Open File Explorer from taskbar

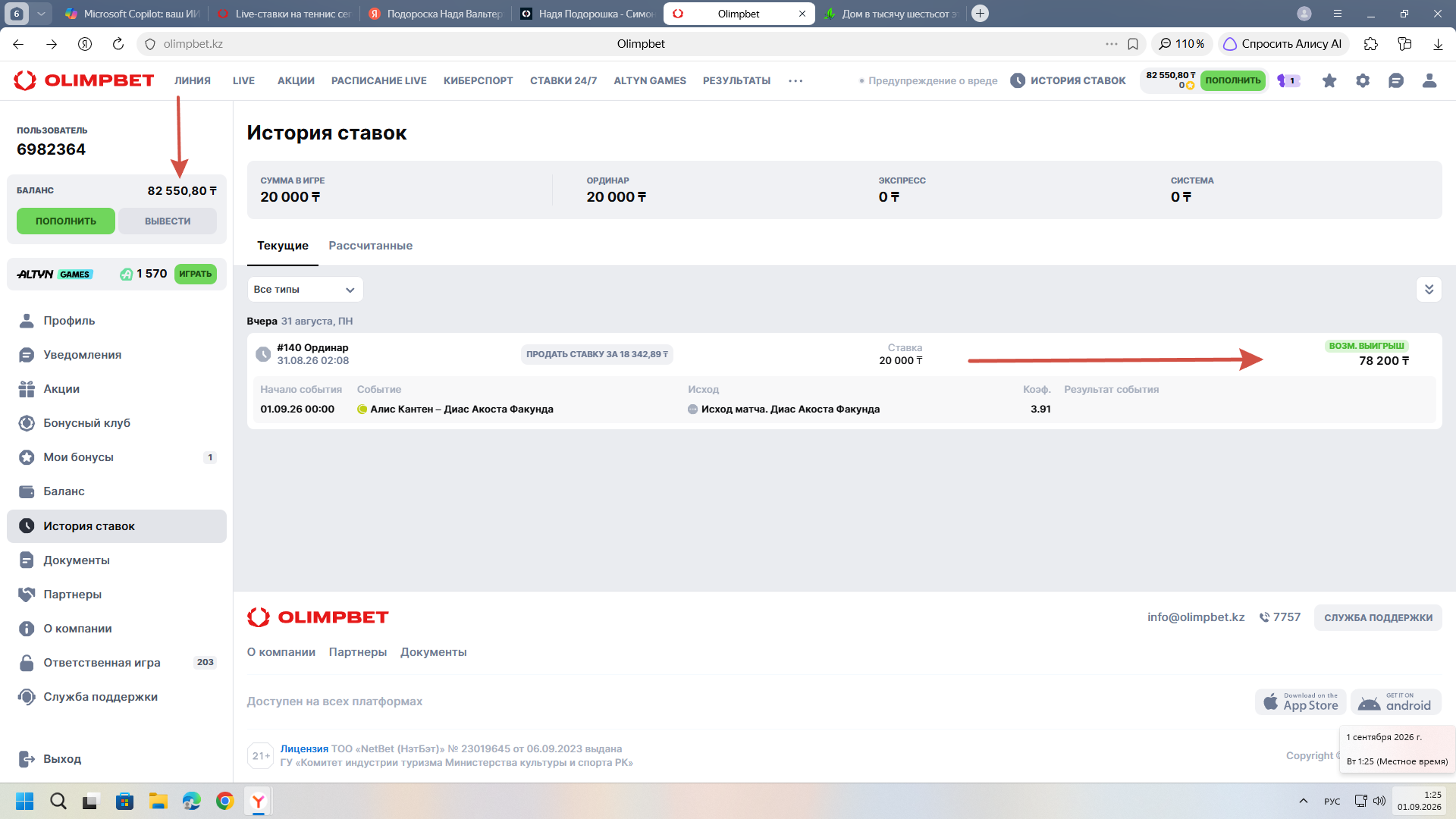click(x=158, y=801)
